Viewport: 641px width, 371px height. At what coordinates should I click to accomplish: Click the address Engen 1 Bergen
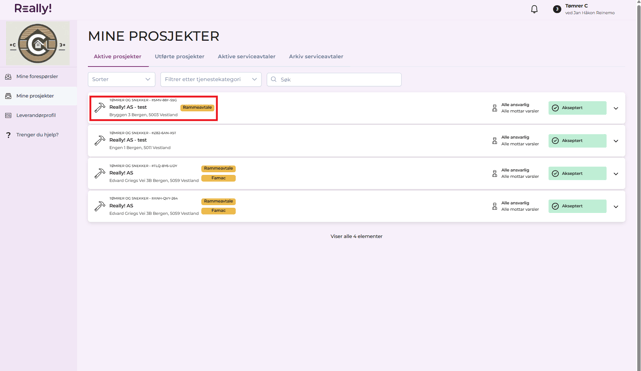[140, 148]
